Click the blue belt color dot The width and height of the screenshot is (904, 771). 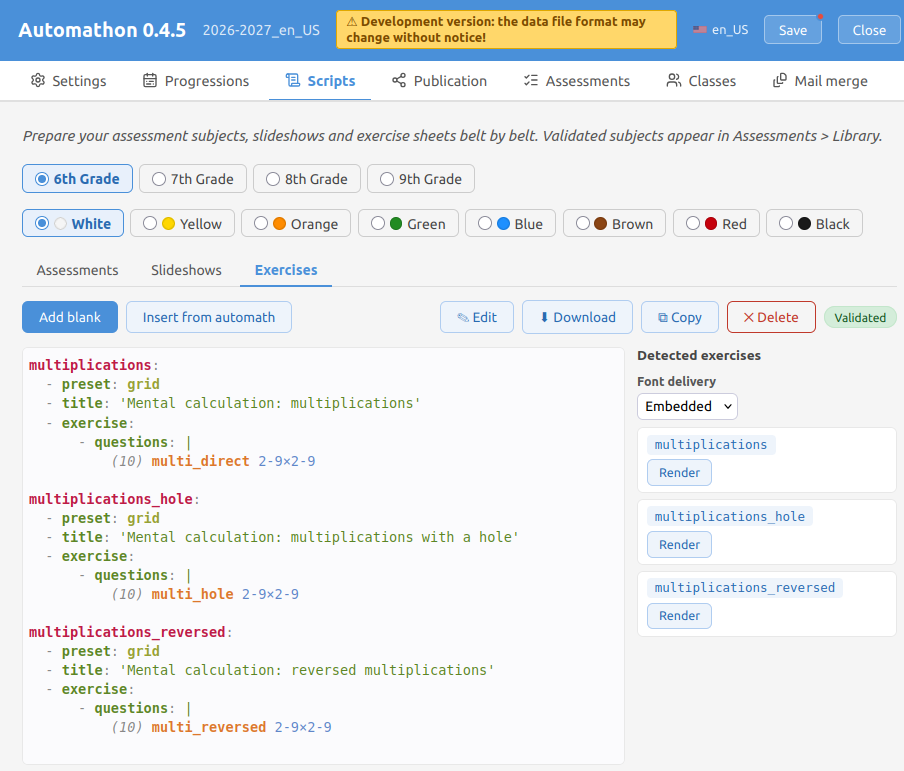tap(503, 224)
